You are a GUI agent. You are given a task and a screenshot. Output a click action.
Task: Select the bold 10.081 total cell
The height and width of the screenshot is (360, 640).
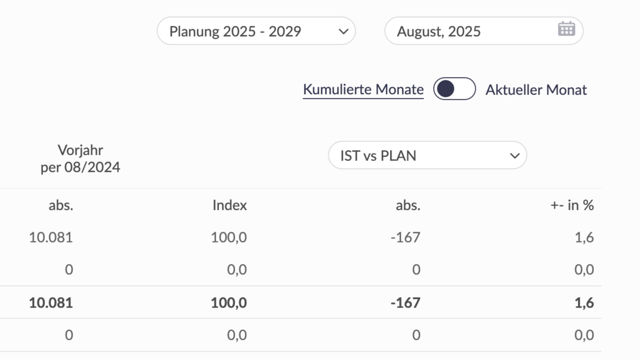click(x=51, y=303)
